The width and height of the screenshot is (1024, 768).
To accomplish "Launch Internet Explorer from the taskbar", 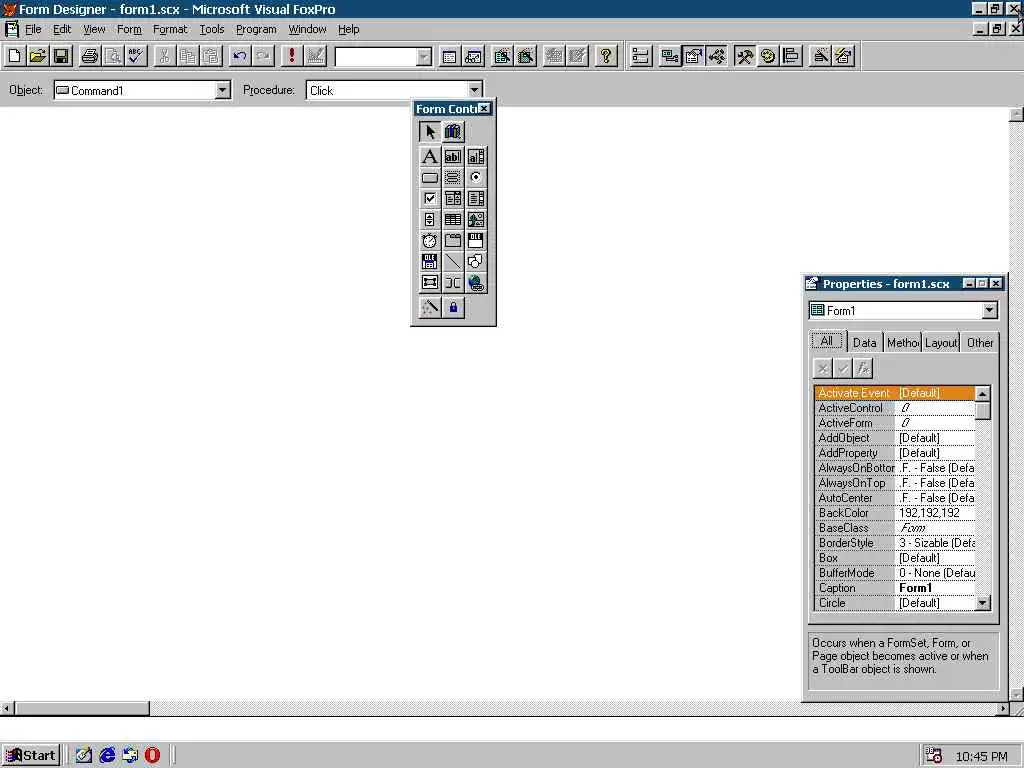I will [107, 756].
